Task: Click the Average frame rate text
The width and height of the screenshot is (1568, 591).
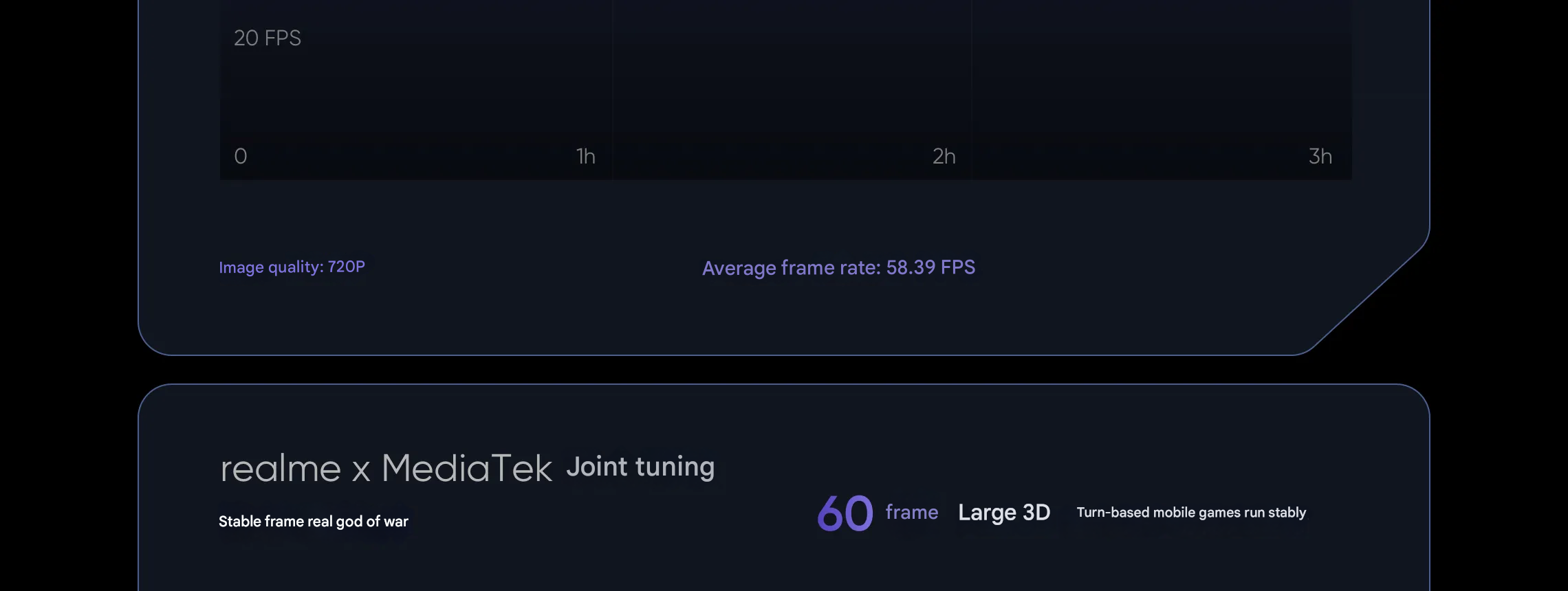Action: click(792, 267)
